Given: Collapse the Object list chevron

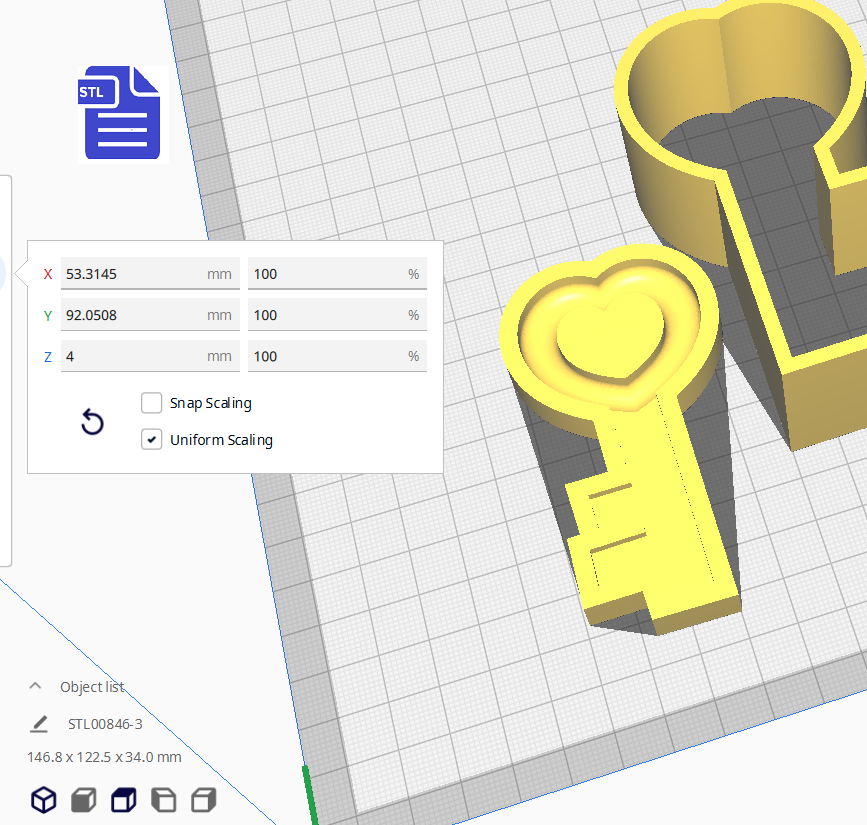Looking at the screenshot, I should [x=36, y=687].
